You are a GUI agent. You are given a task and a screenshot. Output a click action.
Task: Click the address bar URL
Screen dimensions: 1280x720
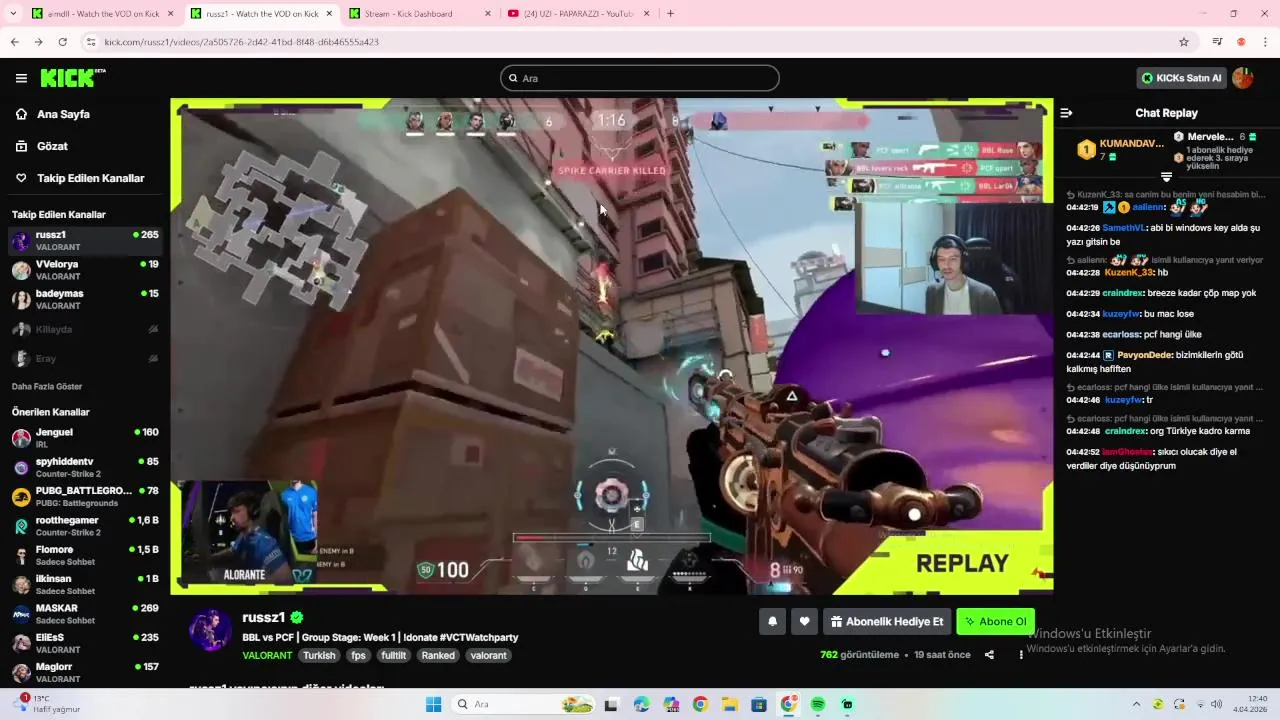[x=242, y=42]
